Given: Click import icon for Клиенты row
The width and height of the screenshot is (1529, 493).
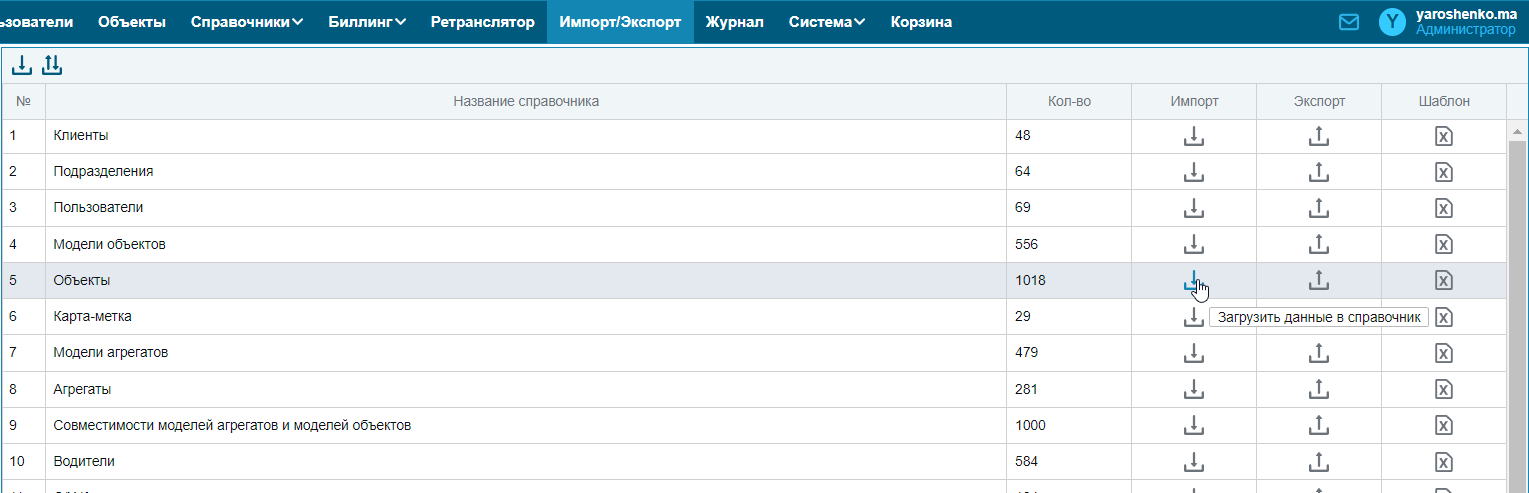Looking at the screenshot, I should (1193, 136).
